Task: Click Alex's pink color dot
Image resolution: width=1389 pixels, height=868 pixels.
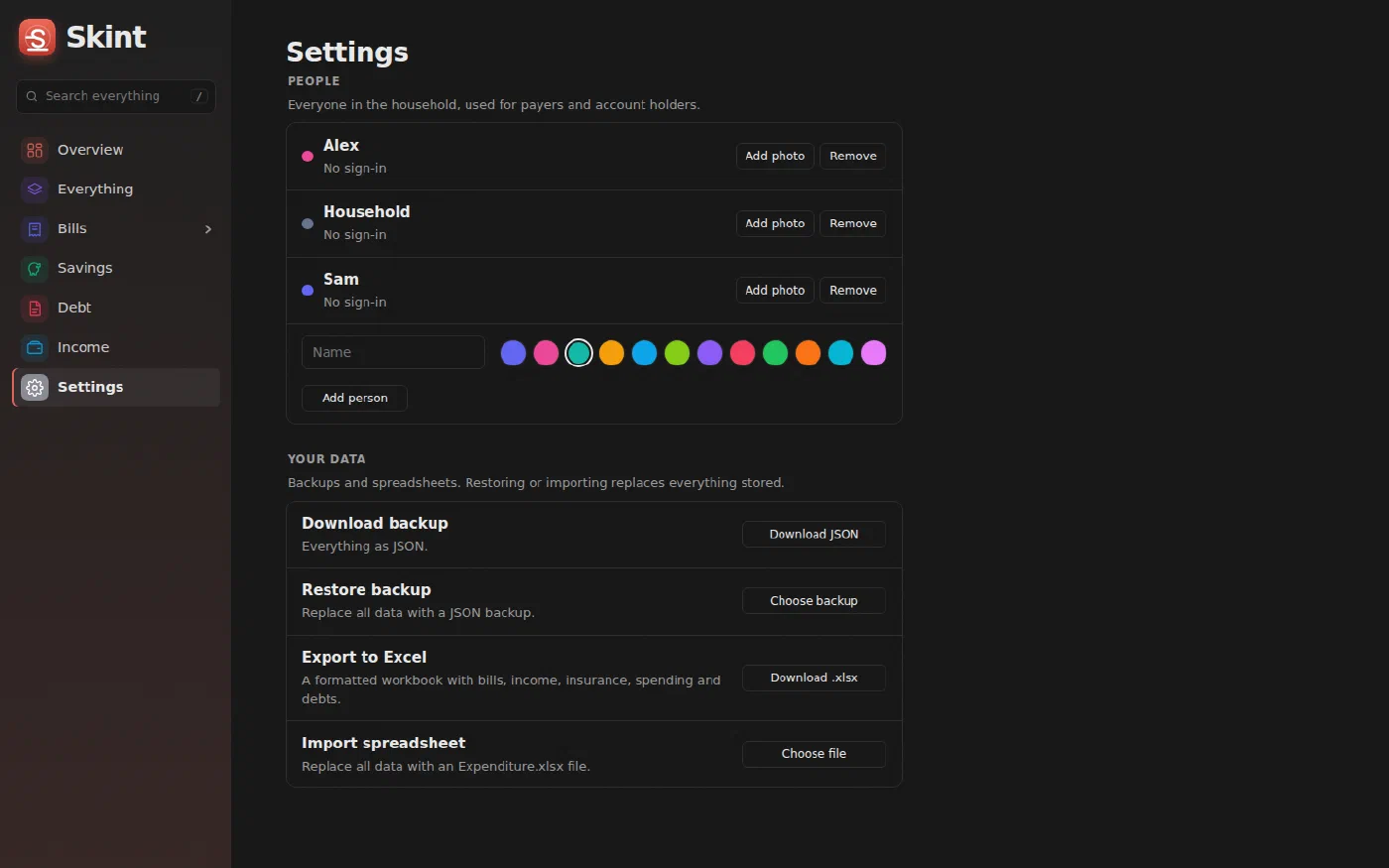Action: [308, 157]
